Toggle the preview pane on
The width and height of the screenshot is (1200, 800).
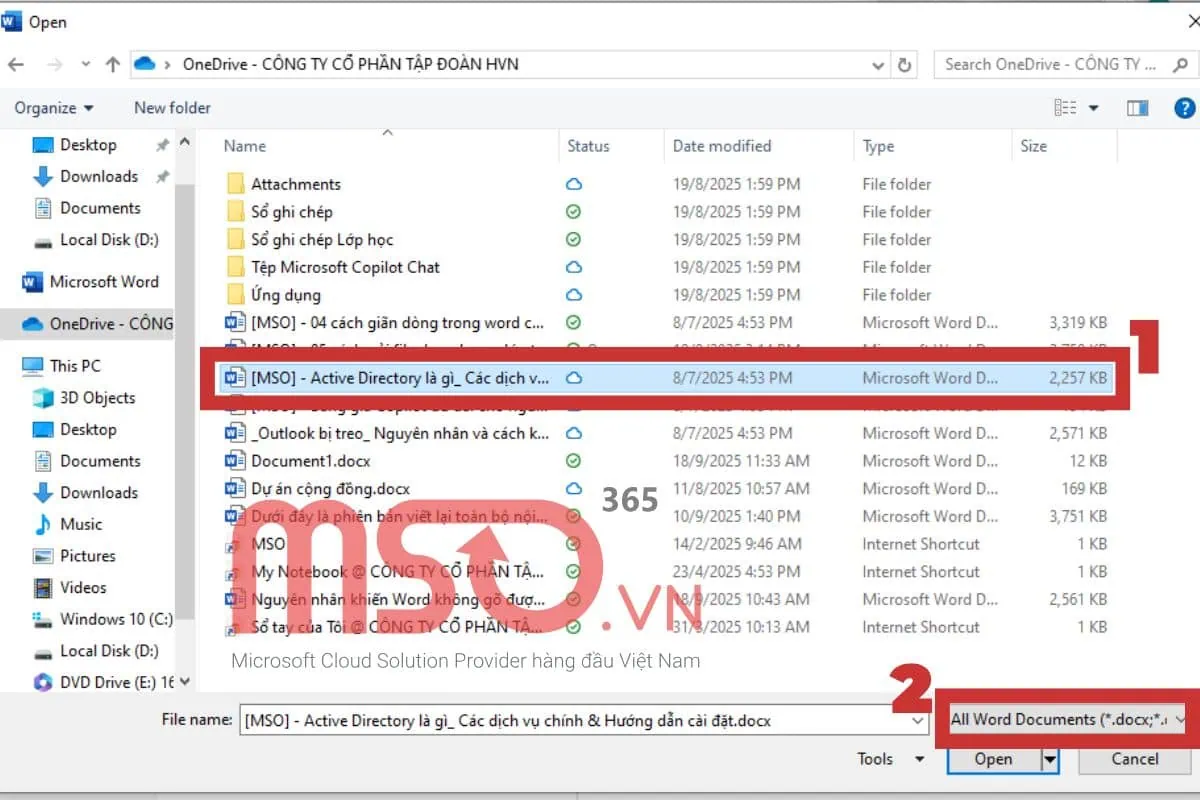coord(1137,107)
